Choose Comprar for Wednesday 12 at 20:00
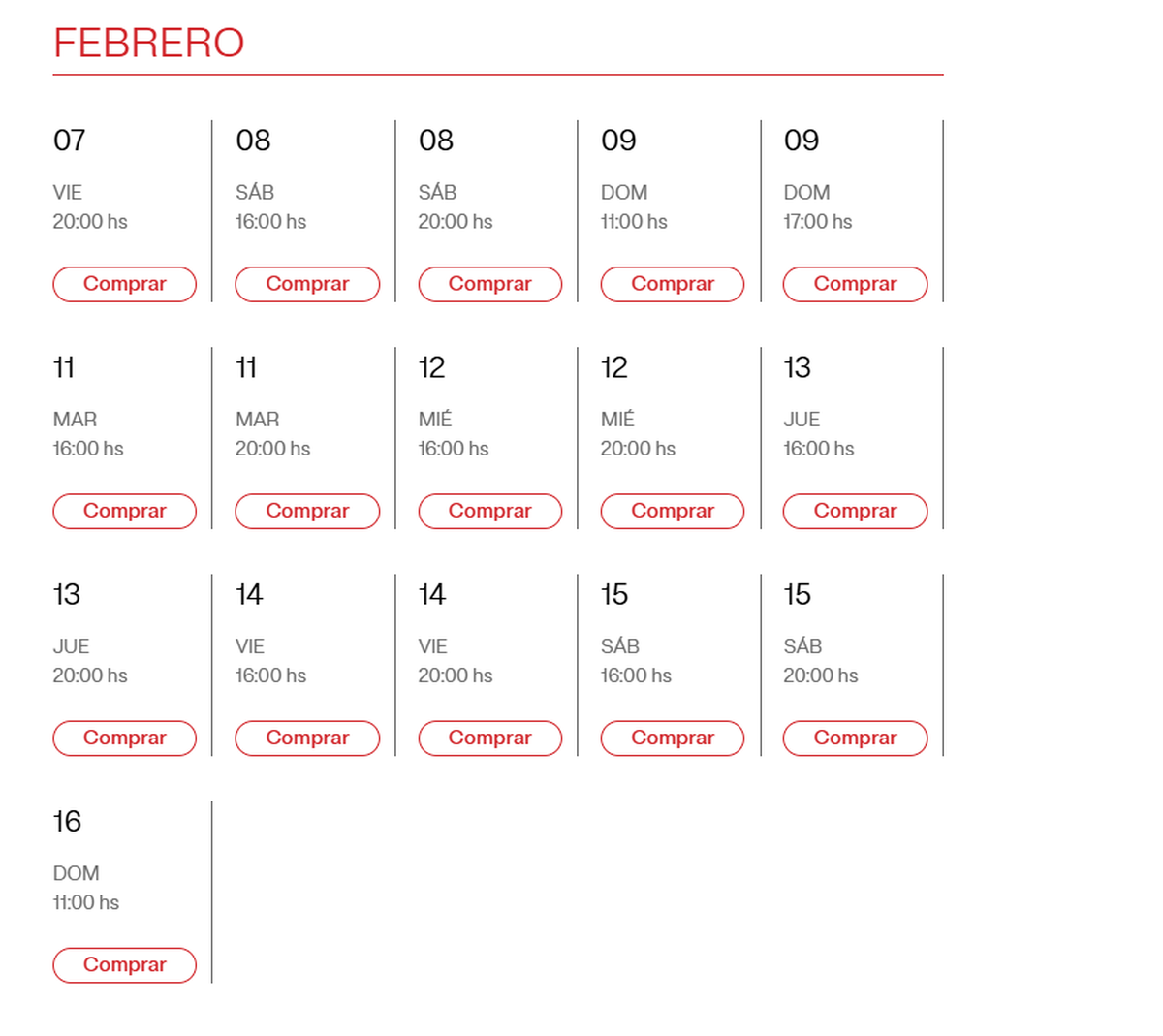 click(673, 511)
